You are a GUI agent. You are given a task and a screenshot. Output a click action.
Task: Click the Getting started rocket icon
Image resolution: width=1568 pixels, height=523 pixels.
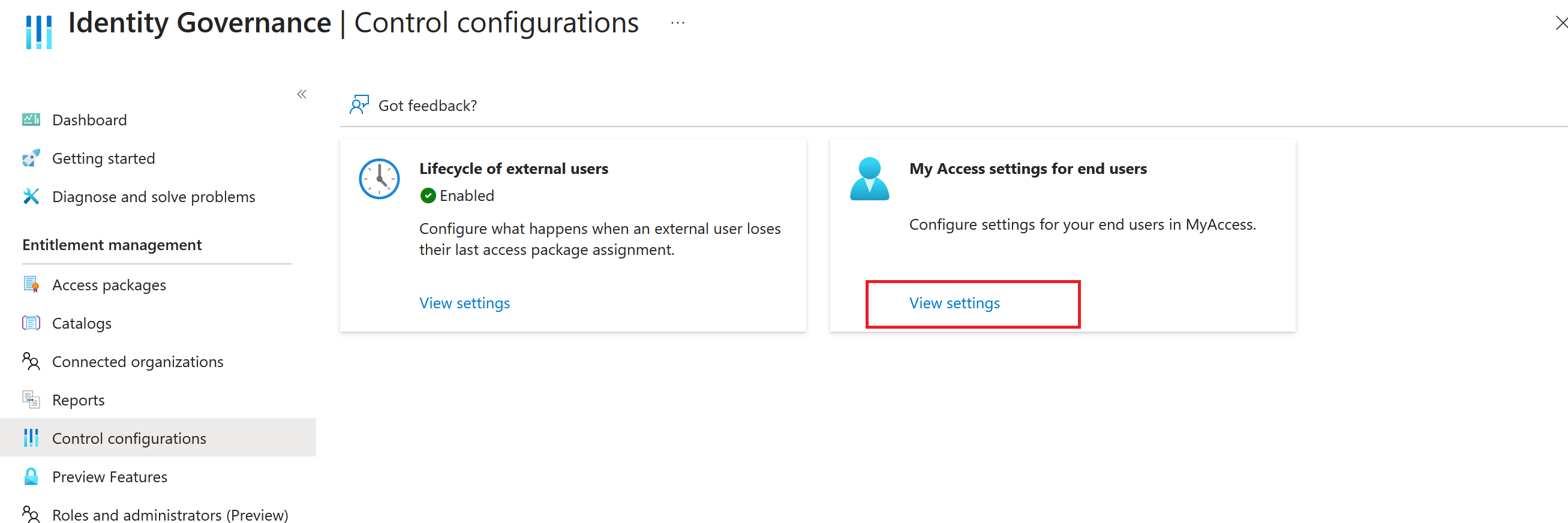pyautogui.click(x=31, y=158)
